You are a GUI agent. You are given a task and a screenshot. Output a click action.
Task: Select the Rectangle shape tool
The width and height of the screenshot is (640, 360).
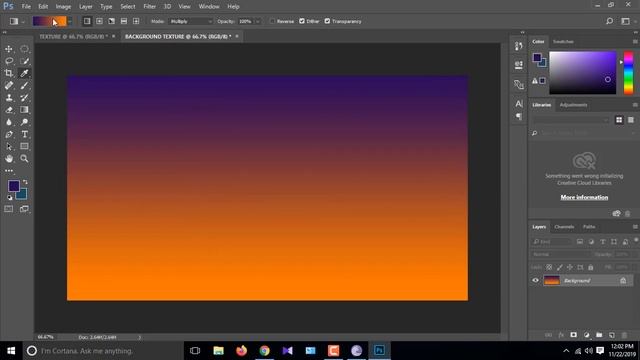click(24, 147)
